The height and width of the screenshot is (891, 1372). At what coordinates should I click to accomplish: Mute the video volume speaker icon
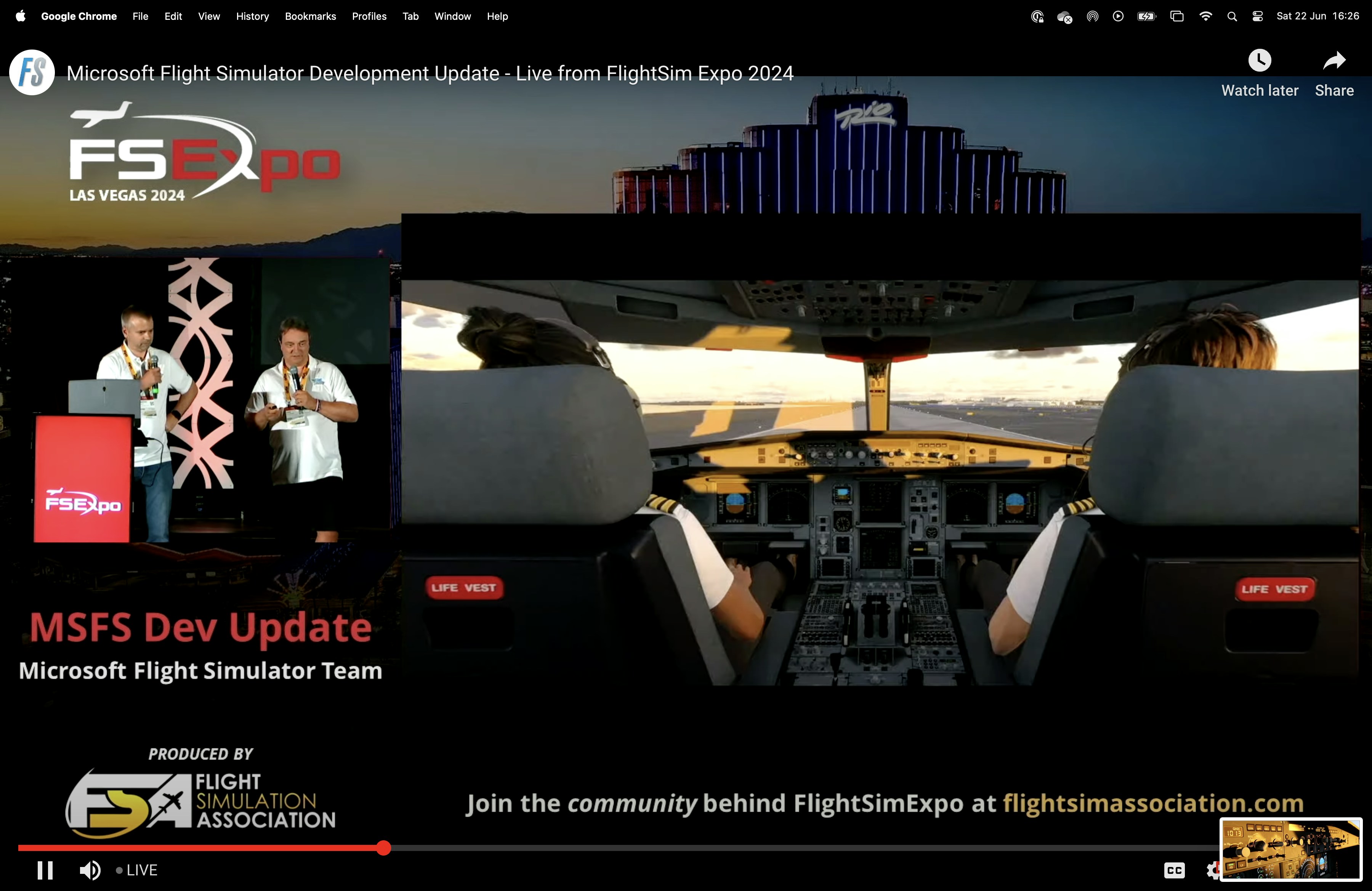pyautogui.click(x=89, y=870)
